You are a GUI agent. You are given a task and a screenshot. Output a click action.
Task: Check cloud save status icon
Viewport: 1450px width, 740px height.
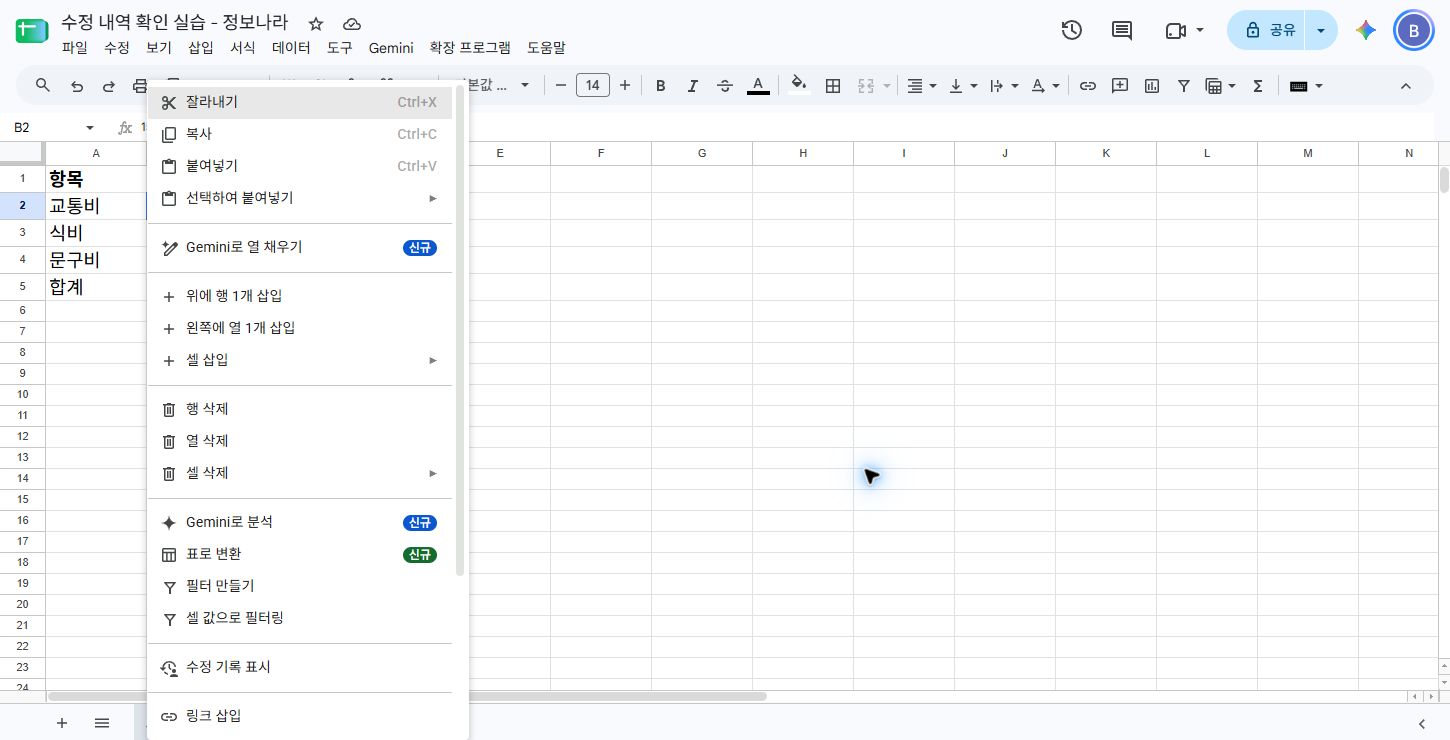click(351, 23)
